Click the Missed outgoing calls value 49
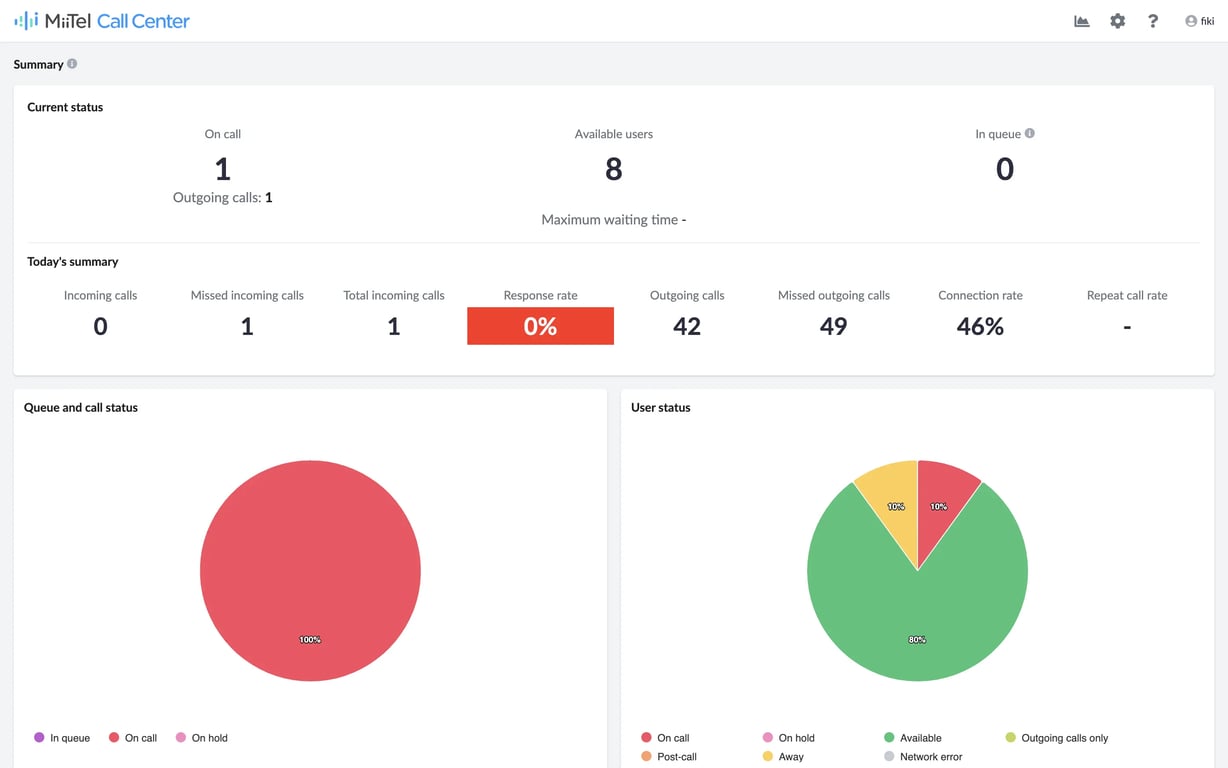The width and height of the screenshot is (1228, 768). click(833, 326)
